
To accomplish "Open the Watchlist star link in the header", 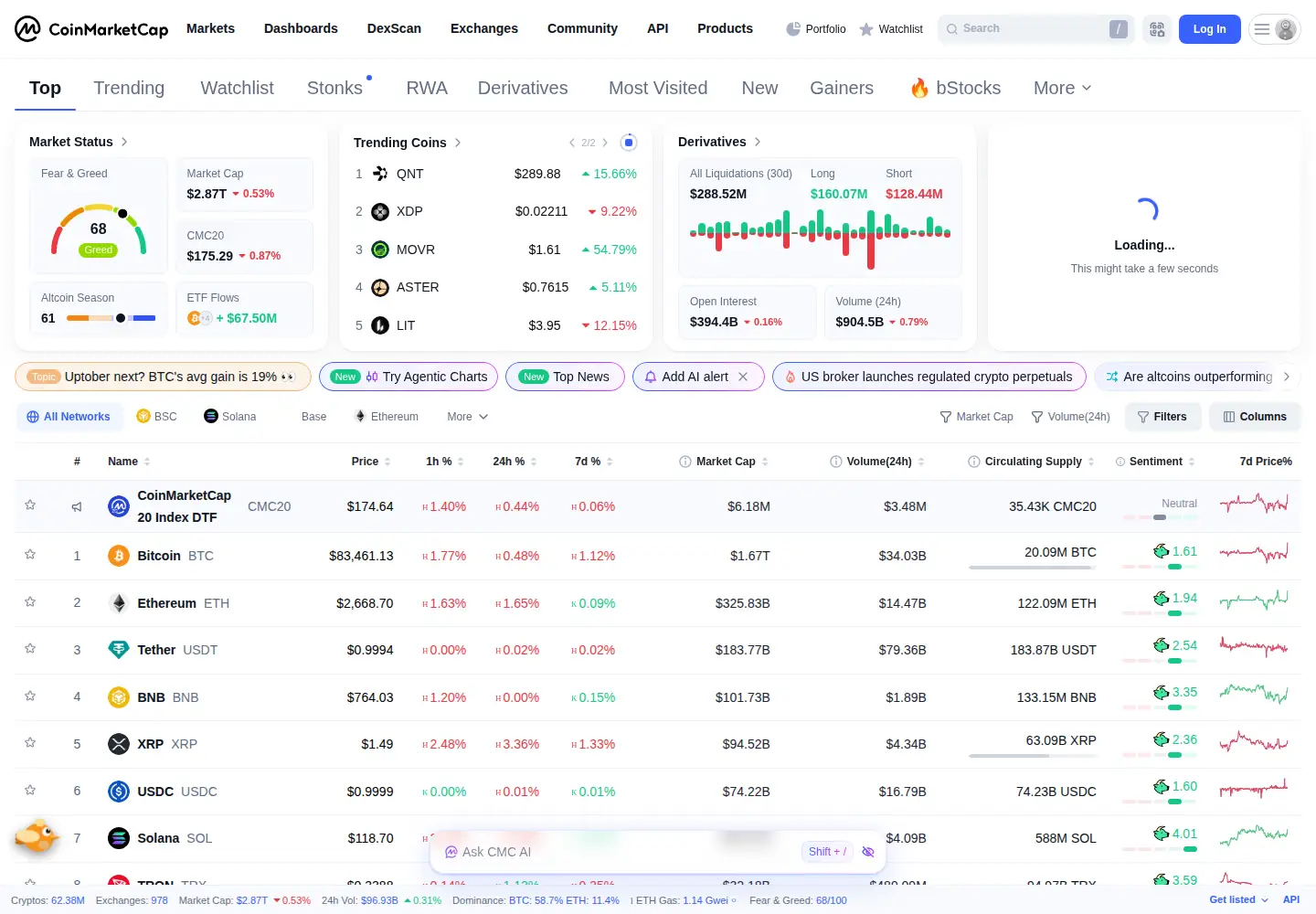I will 891,29.
